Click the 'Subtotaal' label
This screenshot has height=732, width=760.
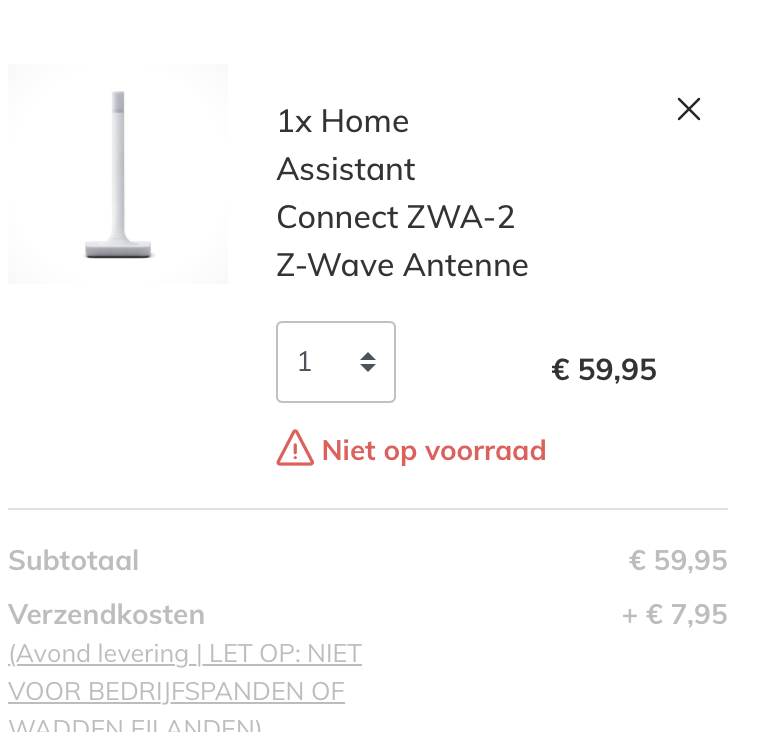pyautogui.click(x=74, y=561)
